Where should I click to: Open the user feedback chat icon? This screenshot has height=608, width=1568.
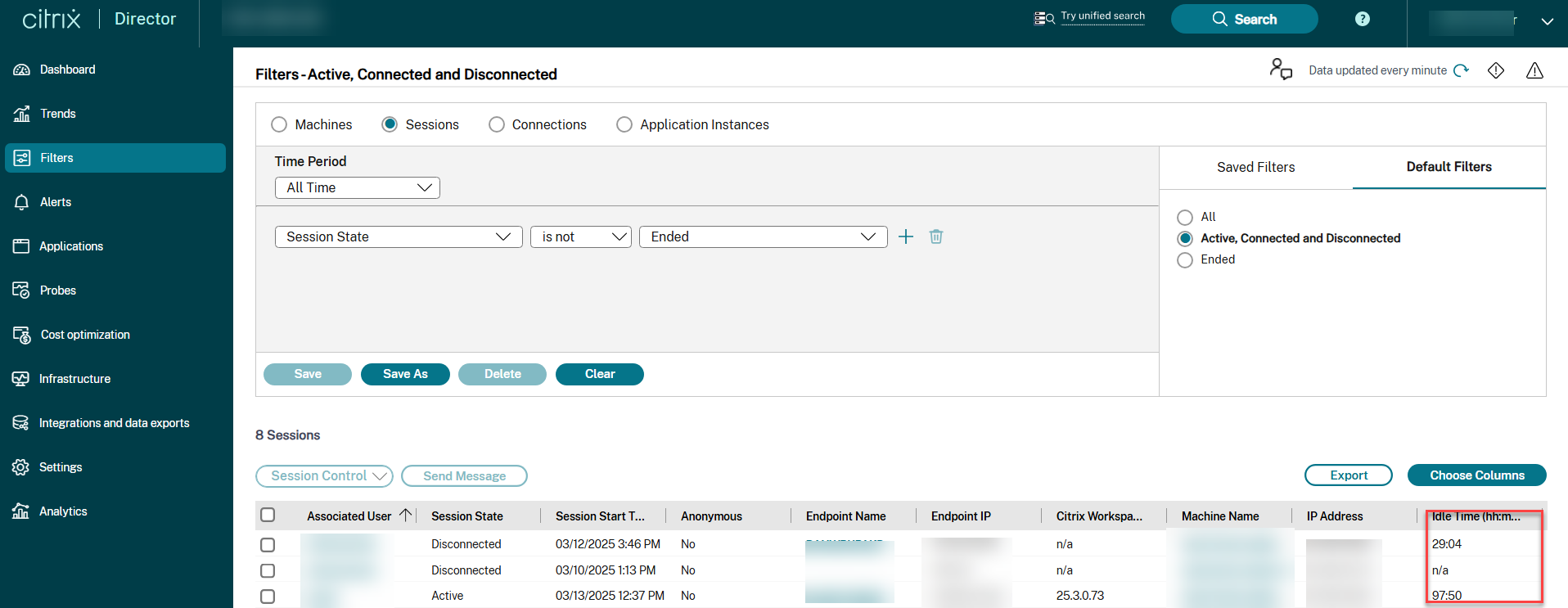point(1281,69)
